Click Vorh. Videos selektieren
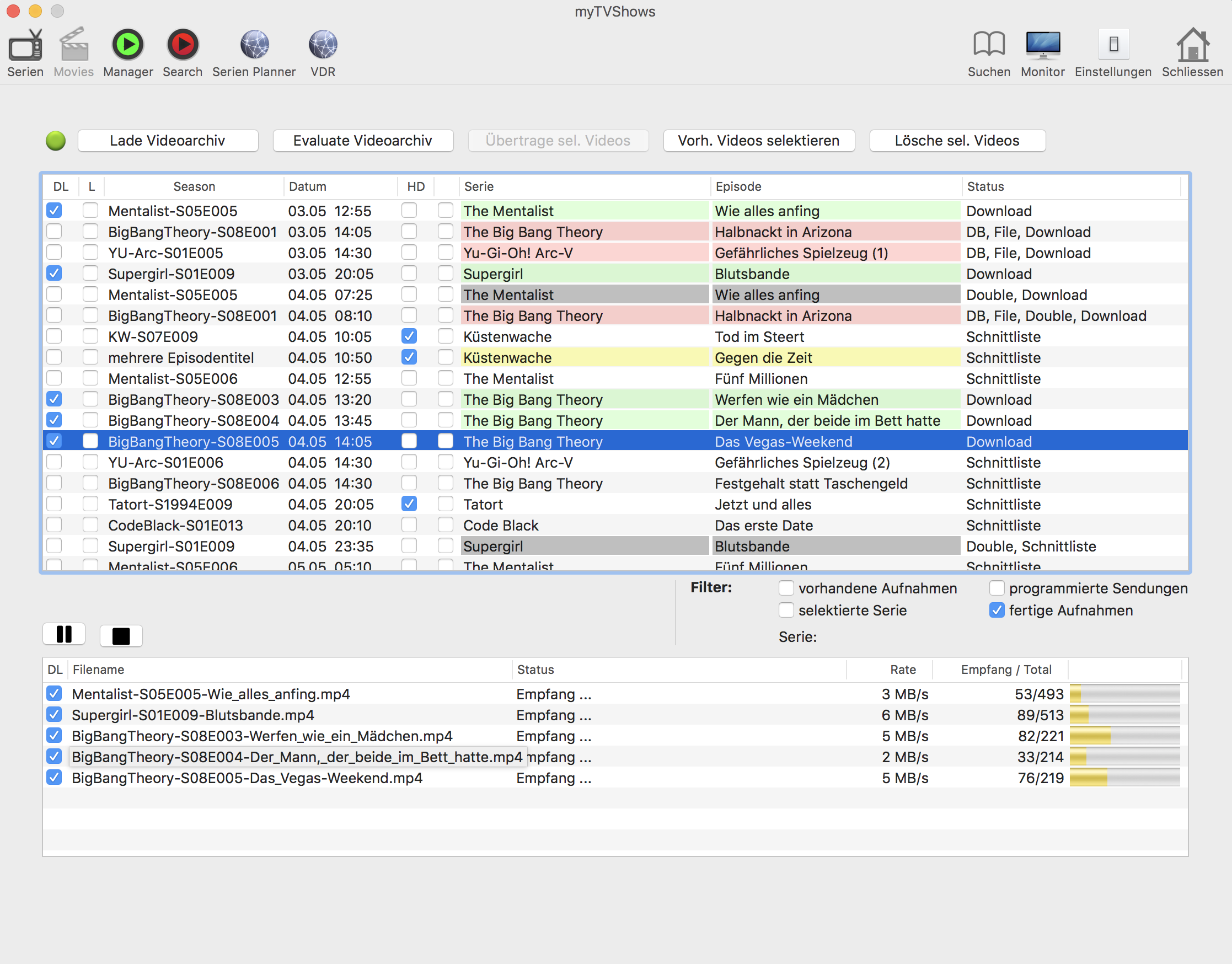This screenshot has height=964, width=1232. tap(758, 141)
